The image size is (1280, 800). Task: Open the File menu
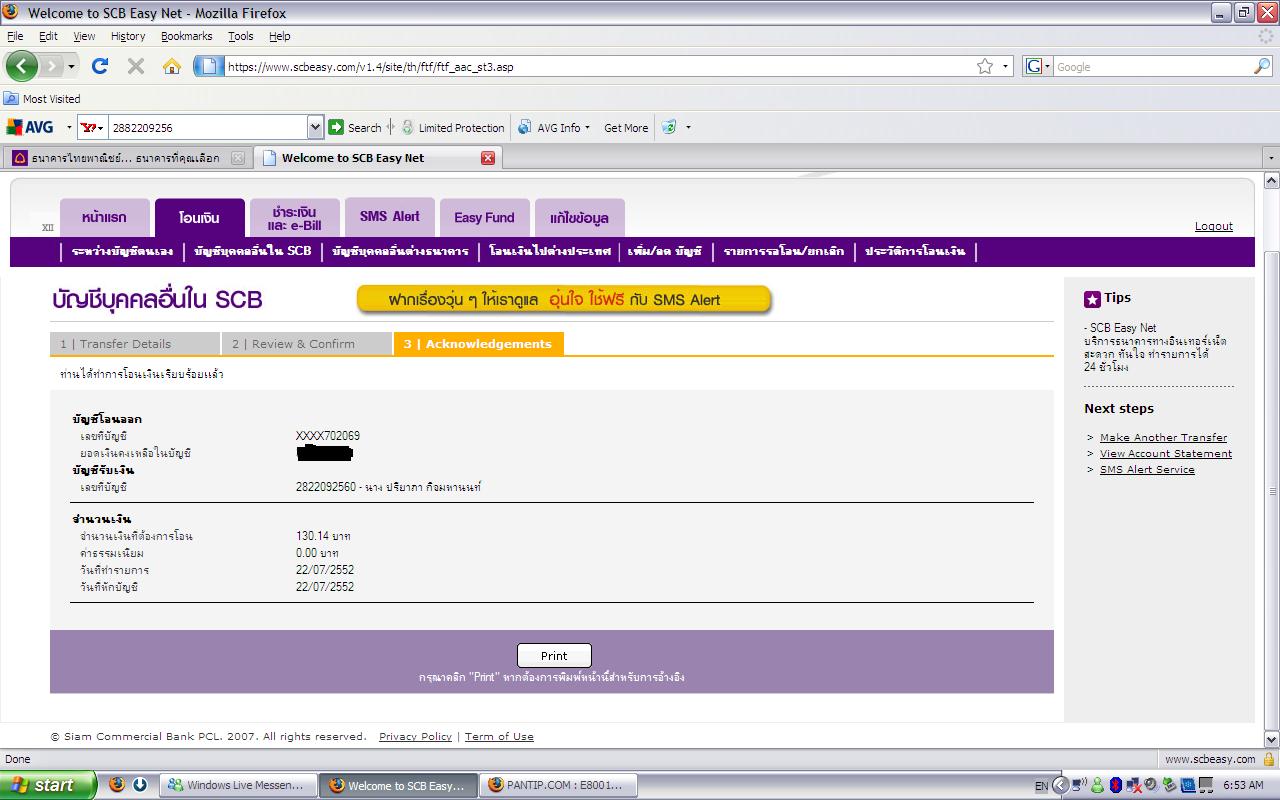click(15, 36)
